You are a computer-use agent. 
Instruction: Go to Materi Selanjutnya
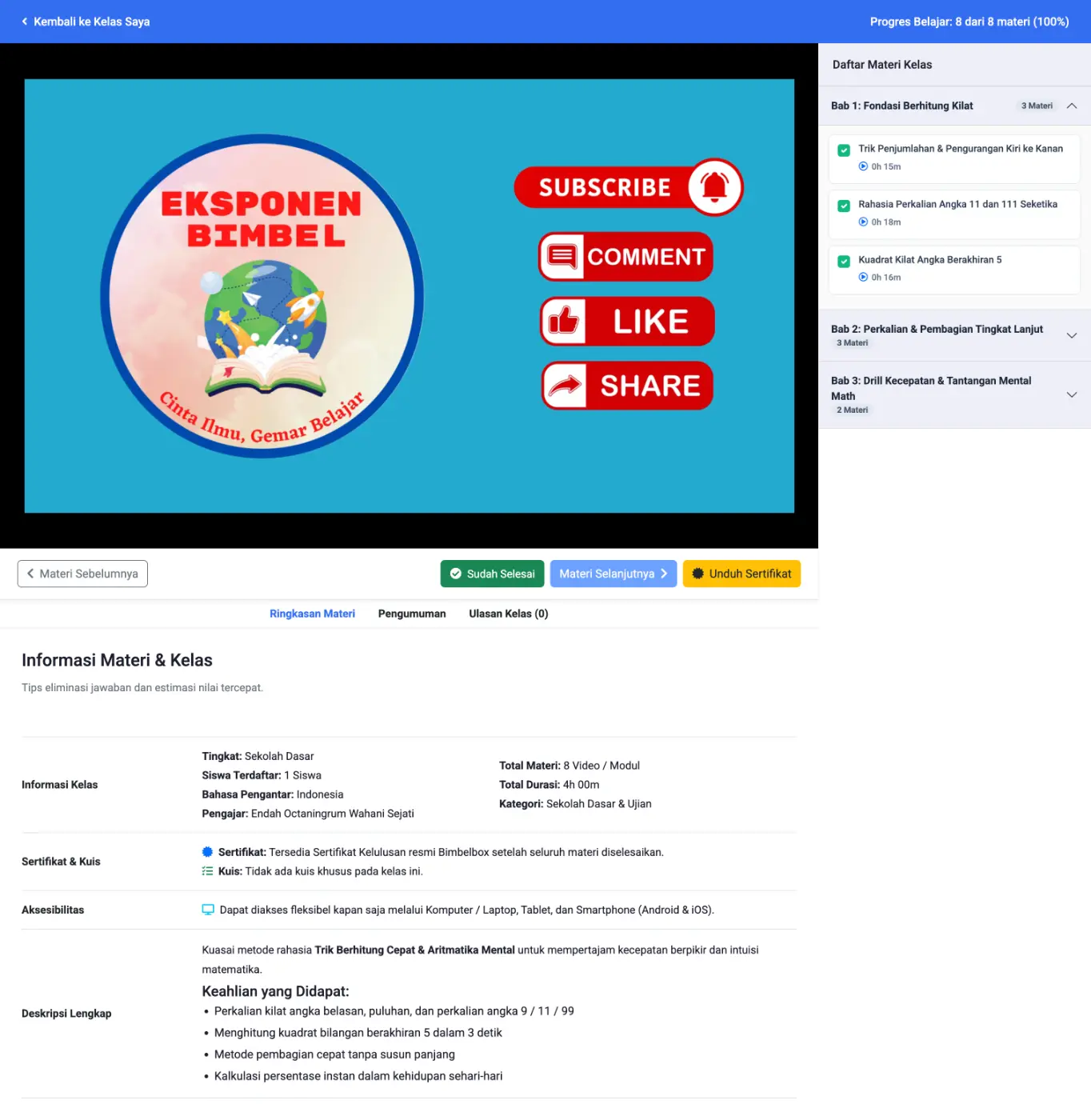coord(613,574)
